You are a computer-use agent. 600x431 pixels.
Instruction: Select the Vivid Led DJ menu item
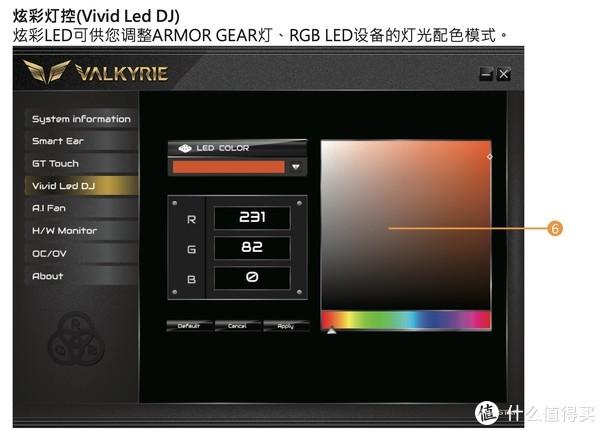[81, 186]
